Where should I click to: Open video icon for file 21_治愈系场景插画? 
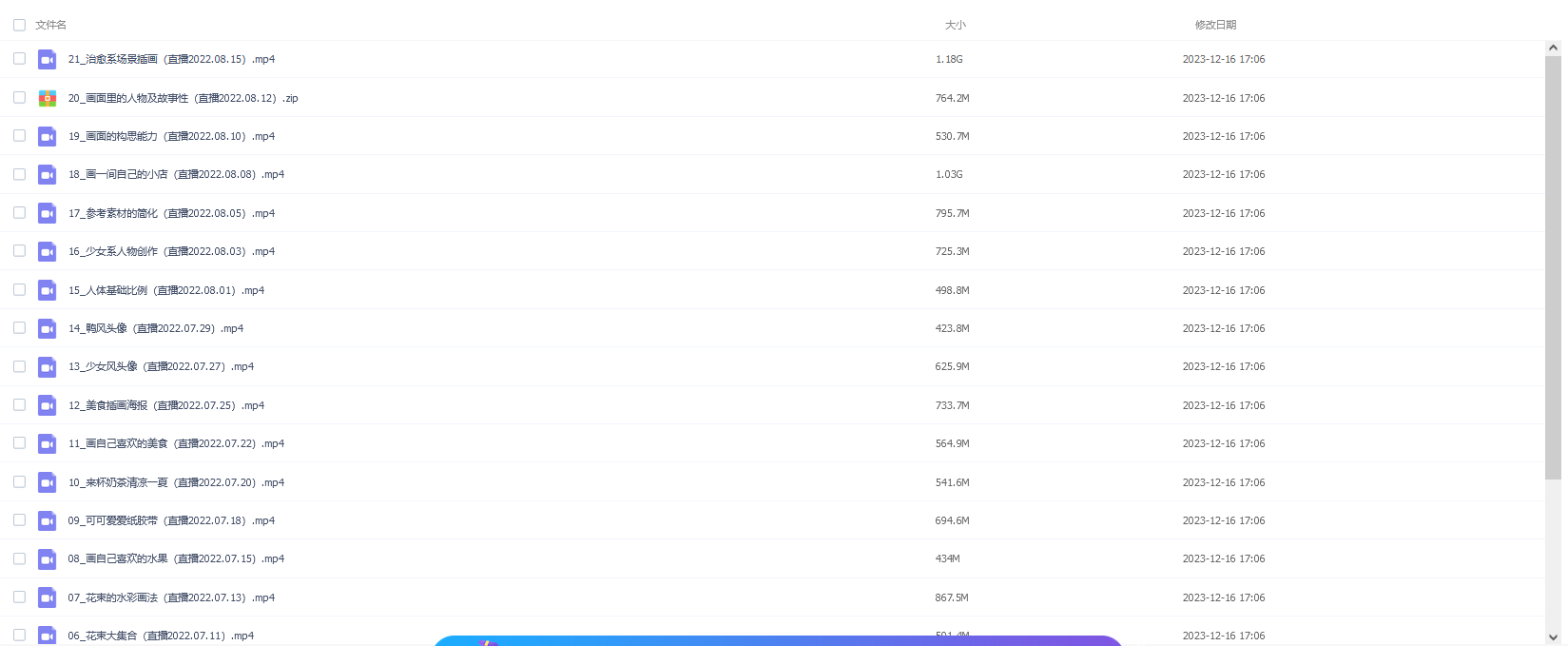pos(47,60)
